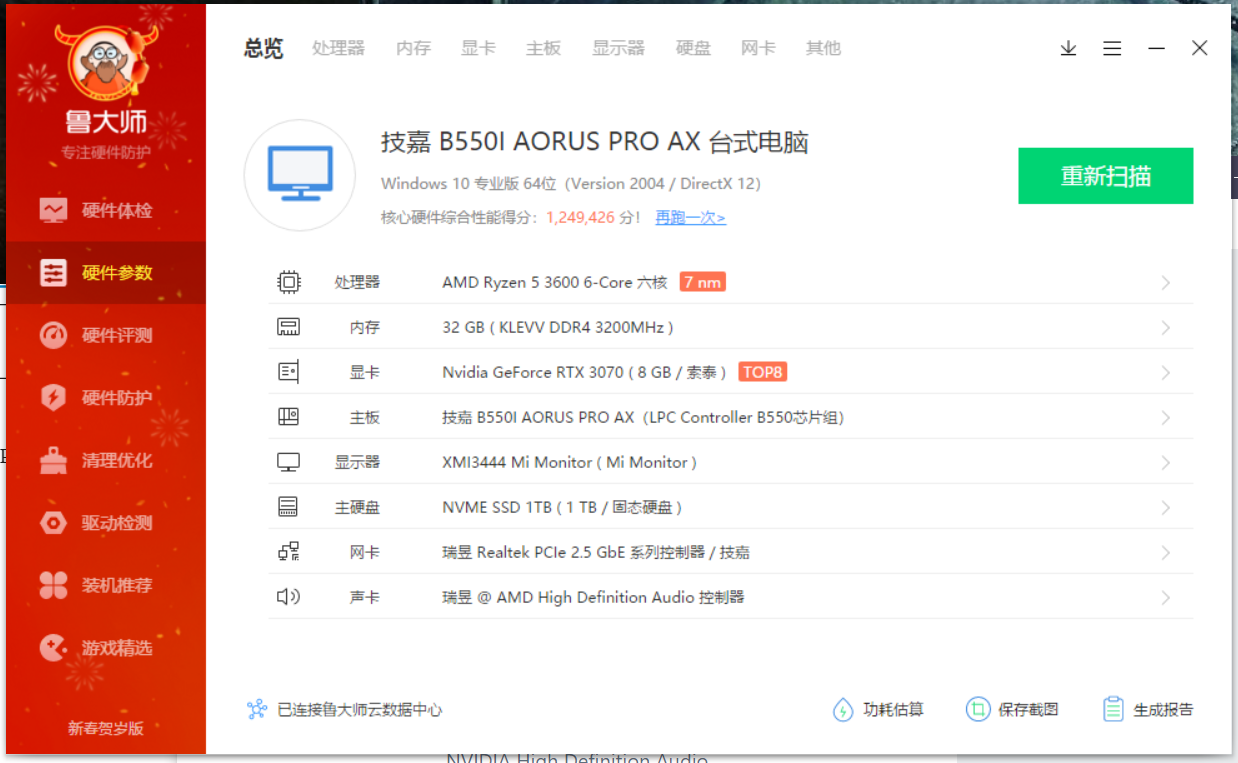Switch to the 其他 tab
1238x763 pixels.
[x=823, y=48]
